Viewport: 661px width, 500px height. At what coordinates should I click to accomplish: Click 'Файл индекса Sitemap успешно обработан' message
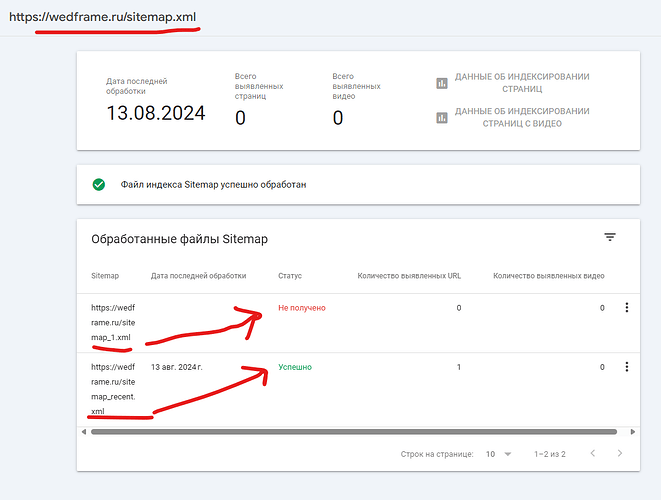pos(213,185)
